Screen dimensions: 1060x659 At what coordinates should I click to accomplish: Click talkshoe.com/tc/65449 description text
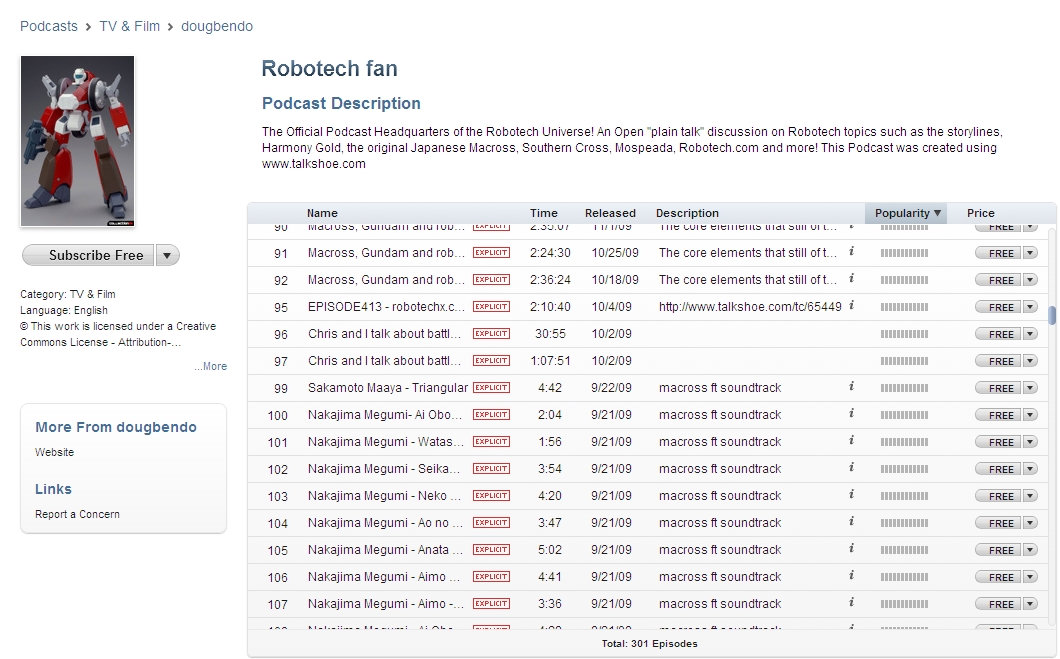point(750,307)
